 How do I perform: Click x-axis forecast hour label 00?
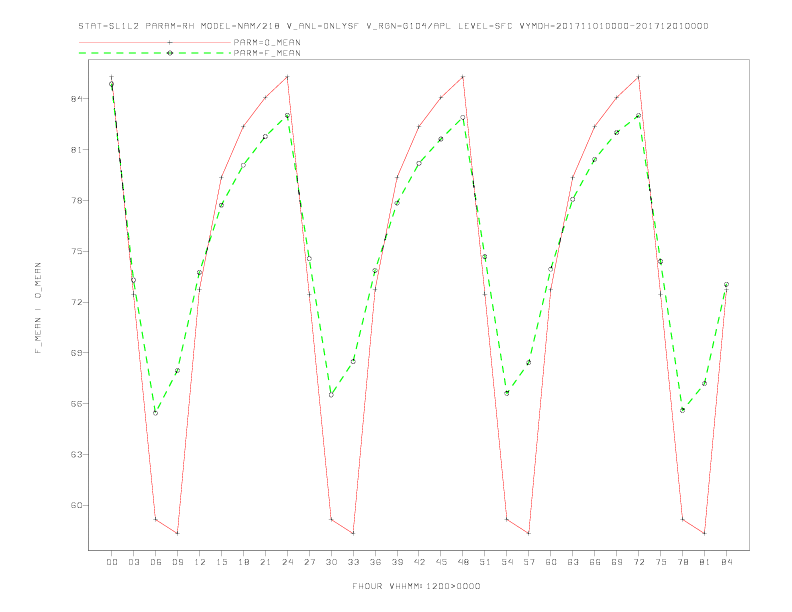(112, 562)
